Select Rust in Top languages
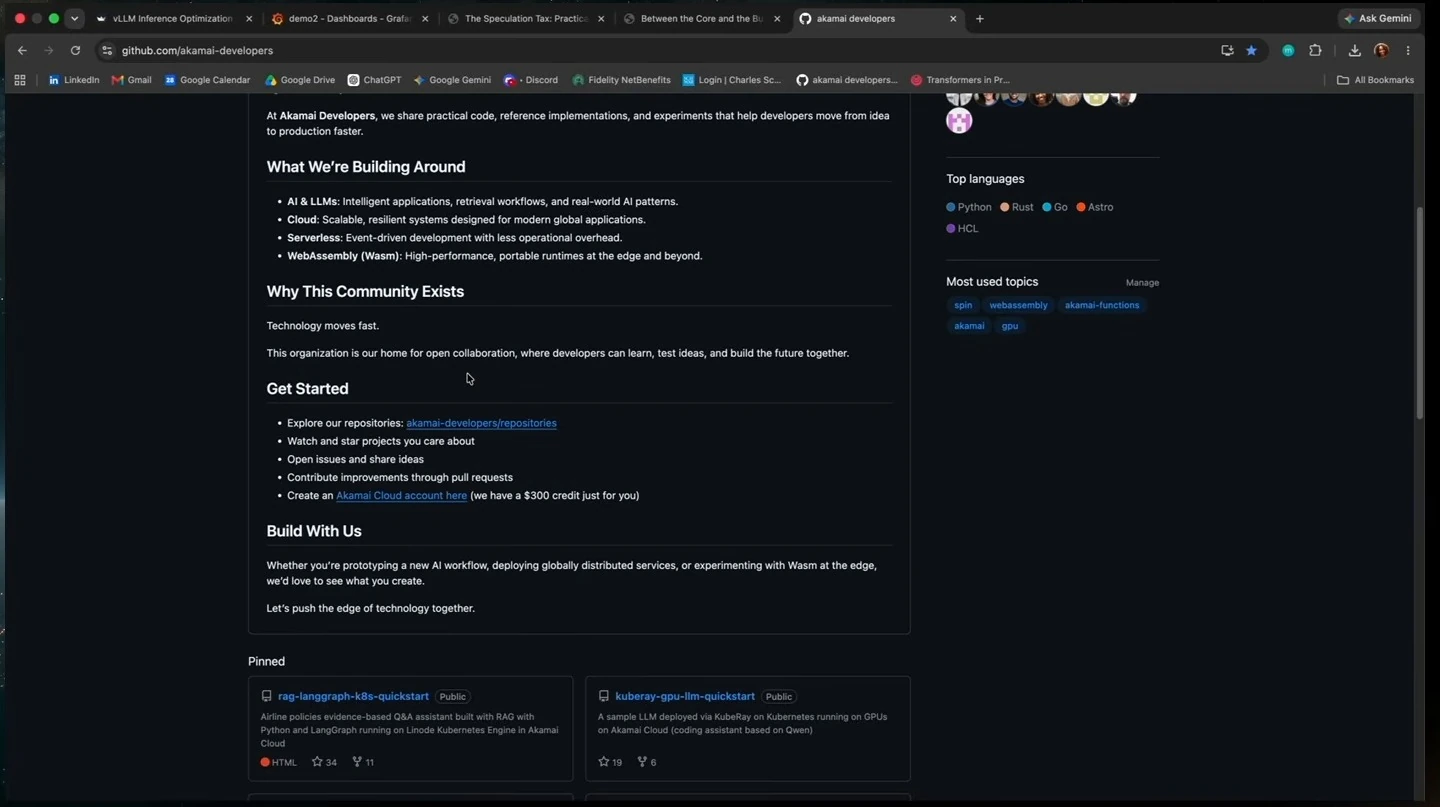This screenshot has width=1440, height=807. tap(1017, 207)
